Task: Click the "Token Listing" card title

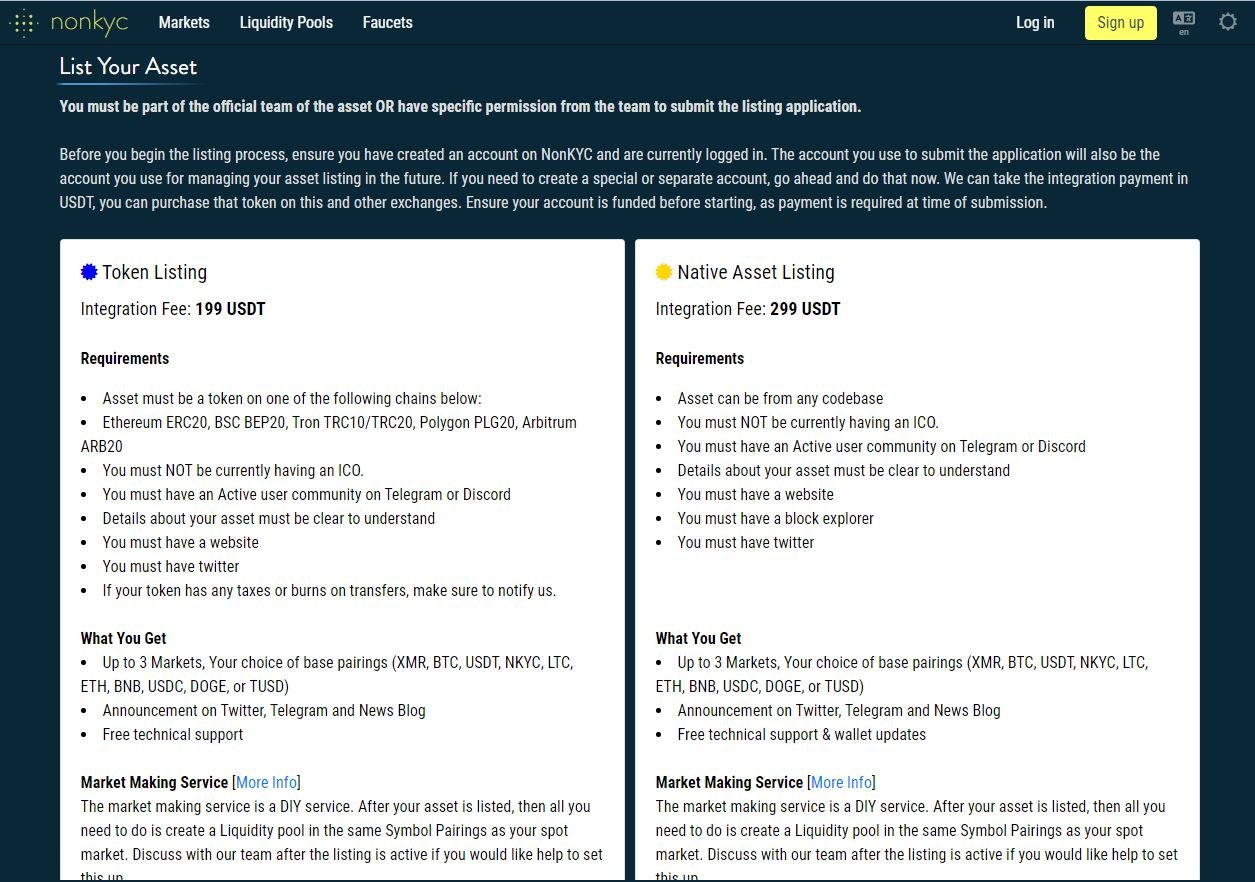Action: pyautogui.click(x=154, y=272)
